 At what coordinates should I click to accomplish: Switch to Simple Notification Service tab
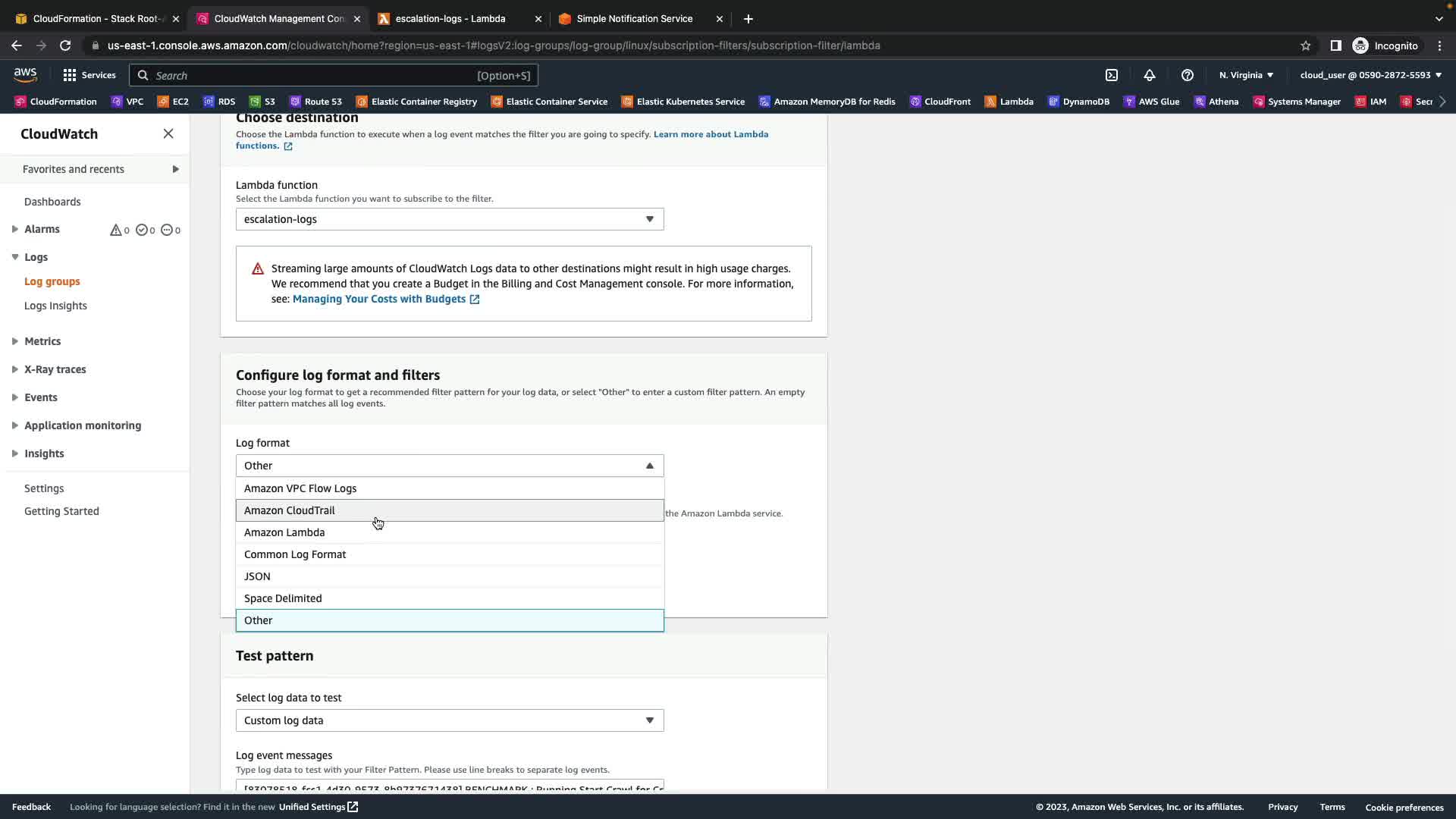tap(634, 19)
